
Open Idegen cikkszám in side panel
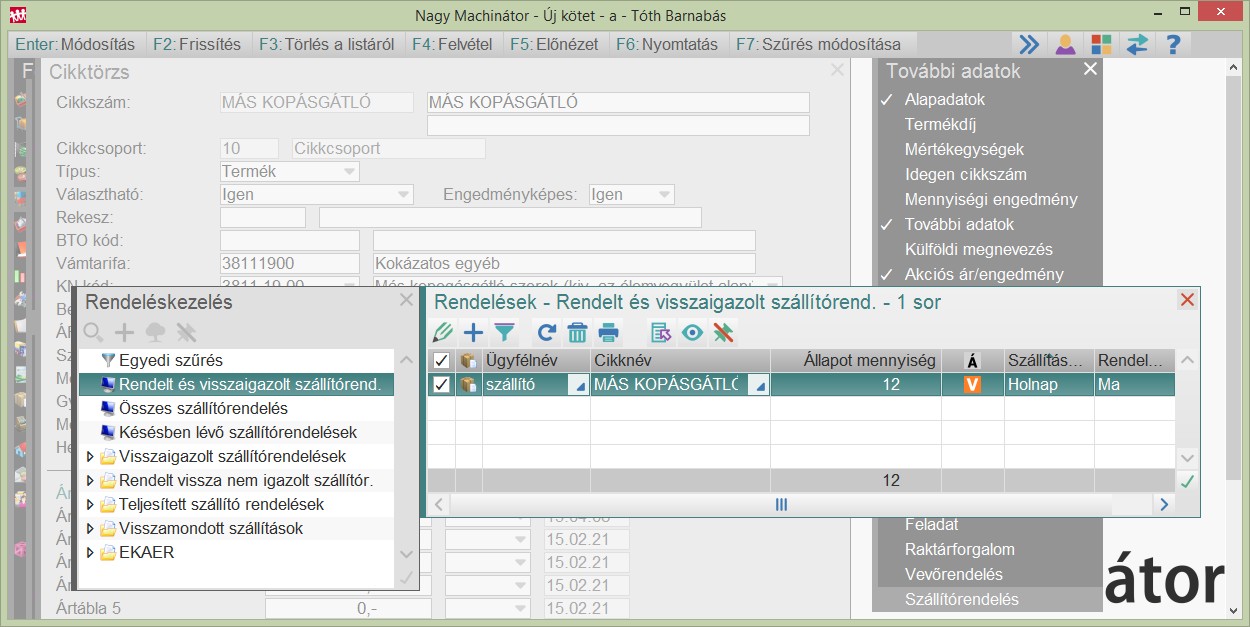[965, 174]
